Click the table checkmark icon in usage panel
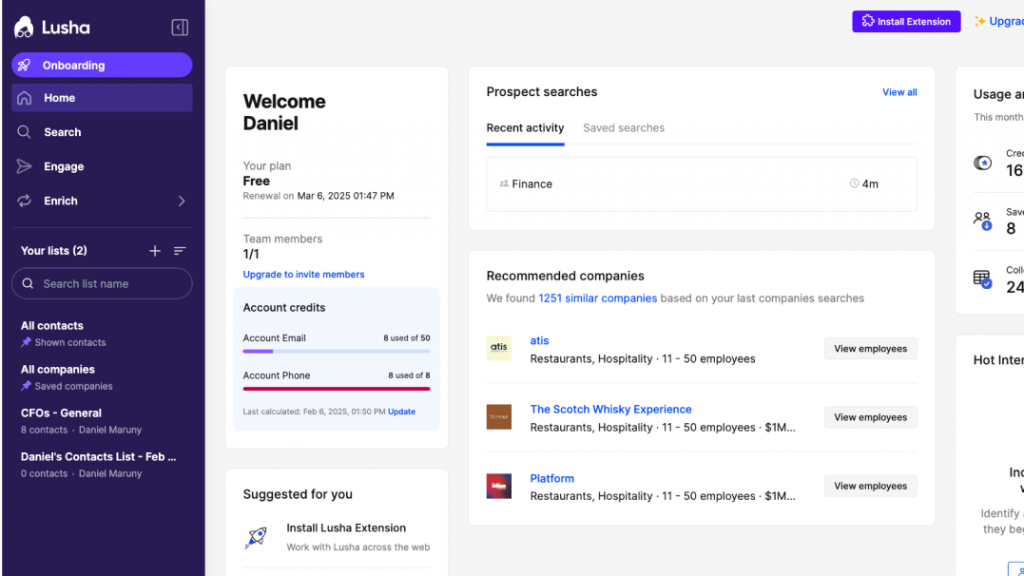 (982, 279)
